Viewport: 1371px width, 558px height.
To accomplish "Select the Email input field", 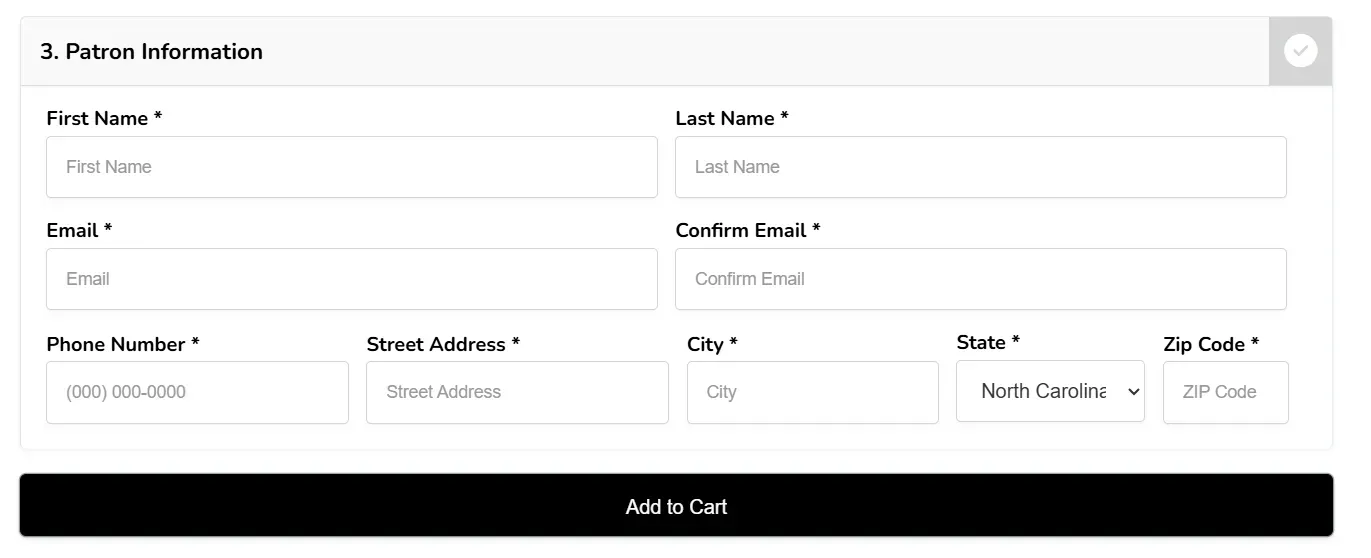I will (x=352, y=279).
